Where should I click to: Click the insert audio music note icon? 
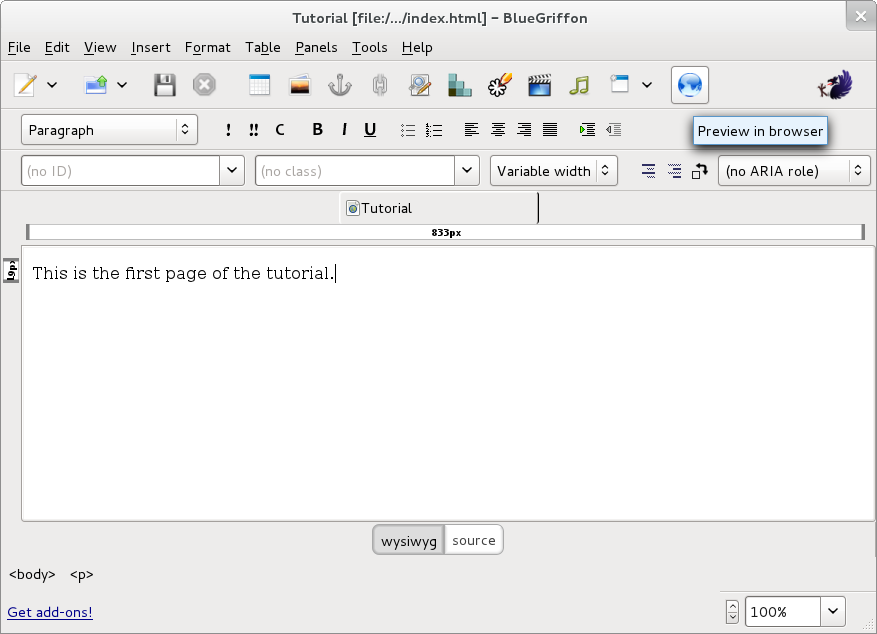tap(579, 85)
